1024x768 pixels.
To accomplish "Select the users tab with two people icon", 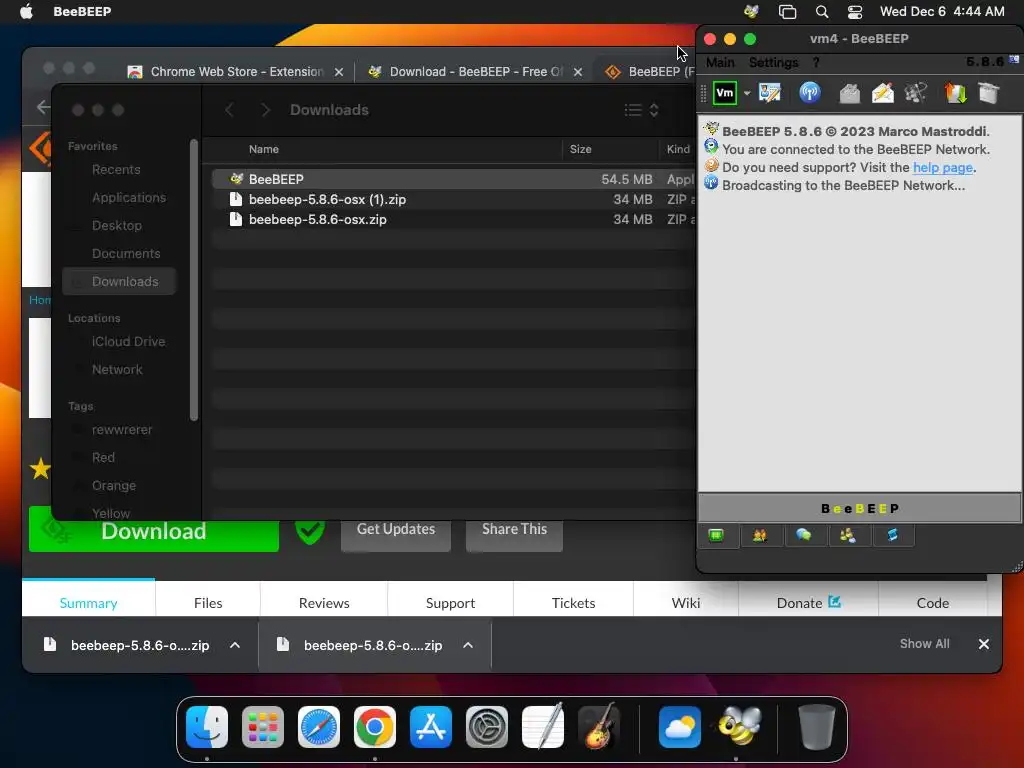I will (x=760, y=536).
